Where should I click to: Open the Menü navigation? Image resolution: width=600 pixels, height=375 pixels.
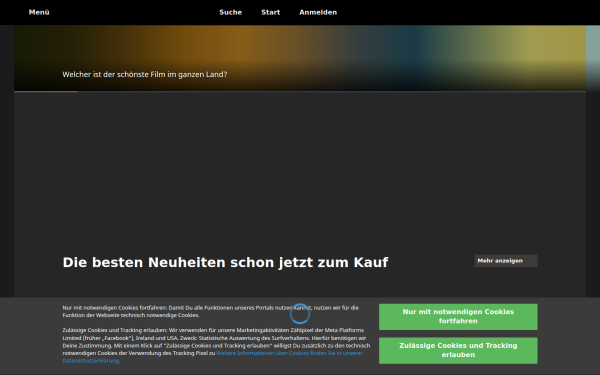point(39,12)
